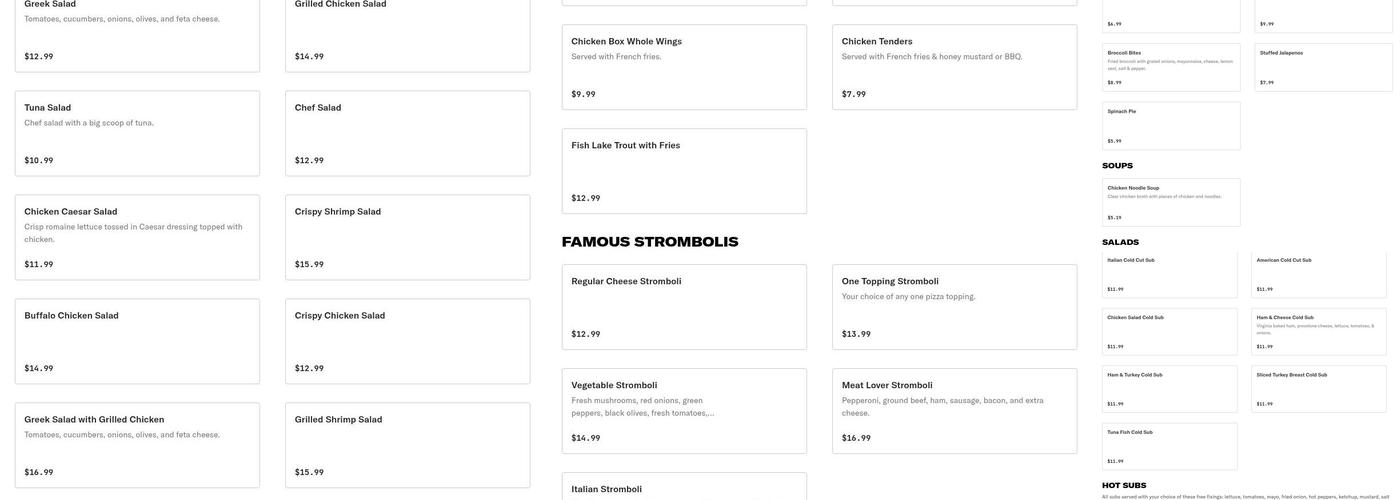Click the Crispy Shrimp Salad card

407,238
